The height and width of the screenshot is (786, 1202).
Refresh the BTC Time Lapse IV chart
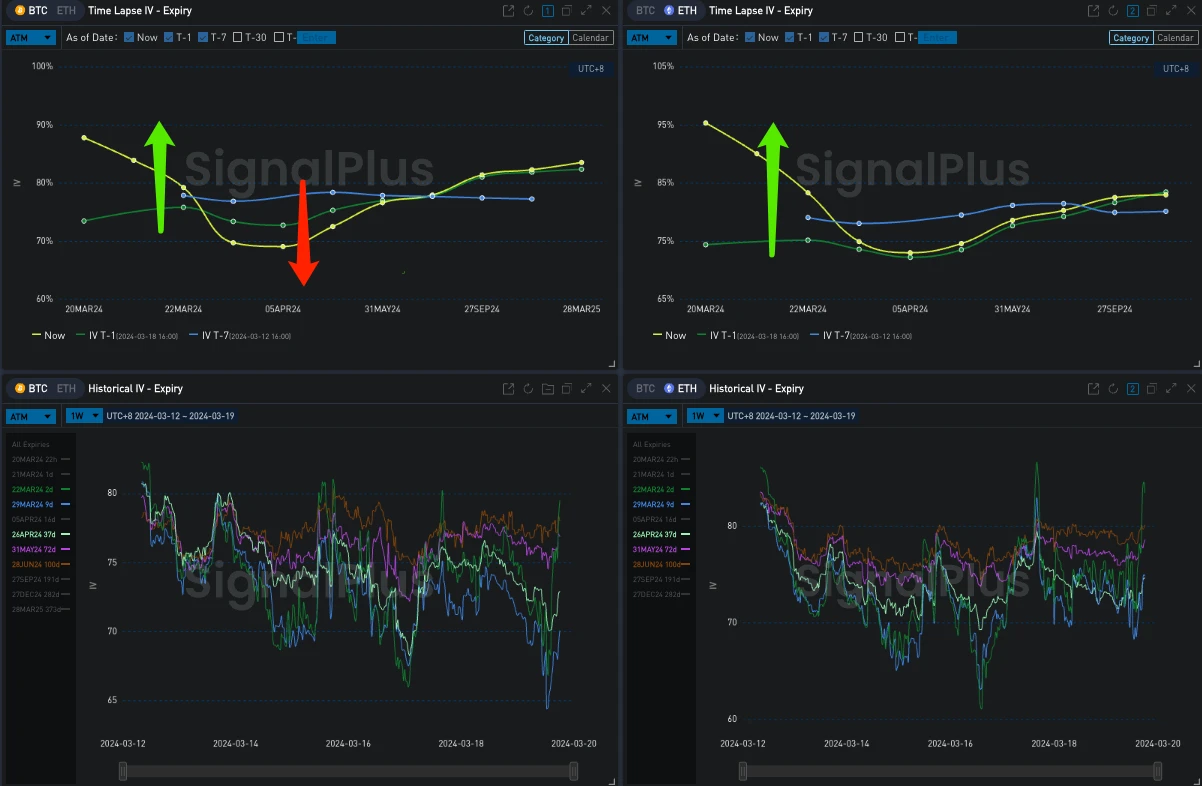[528, 11]
